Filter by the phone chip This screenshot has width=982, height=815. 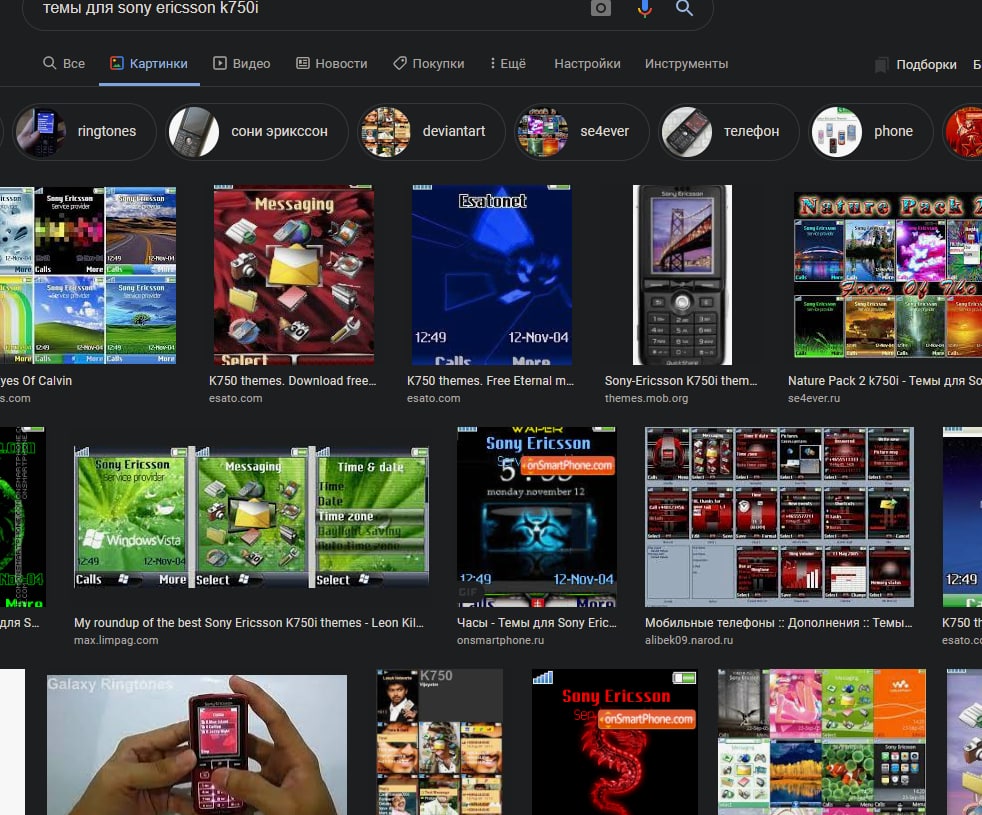pyautogui.click(x=871, y=132)
